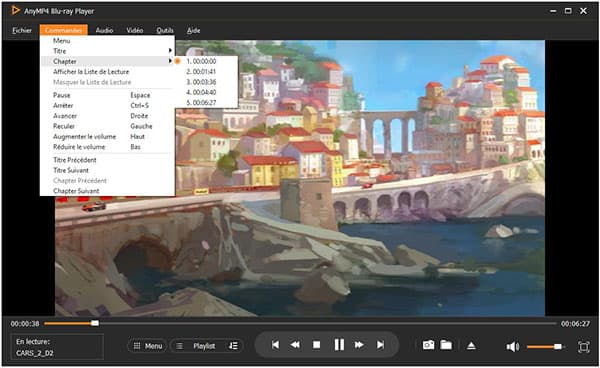Skip to next chapter with the next icon

click(380, 345)
